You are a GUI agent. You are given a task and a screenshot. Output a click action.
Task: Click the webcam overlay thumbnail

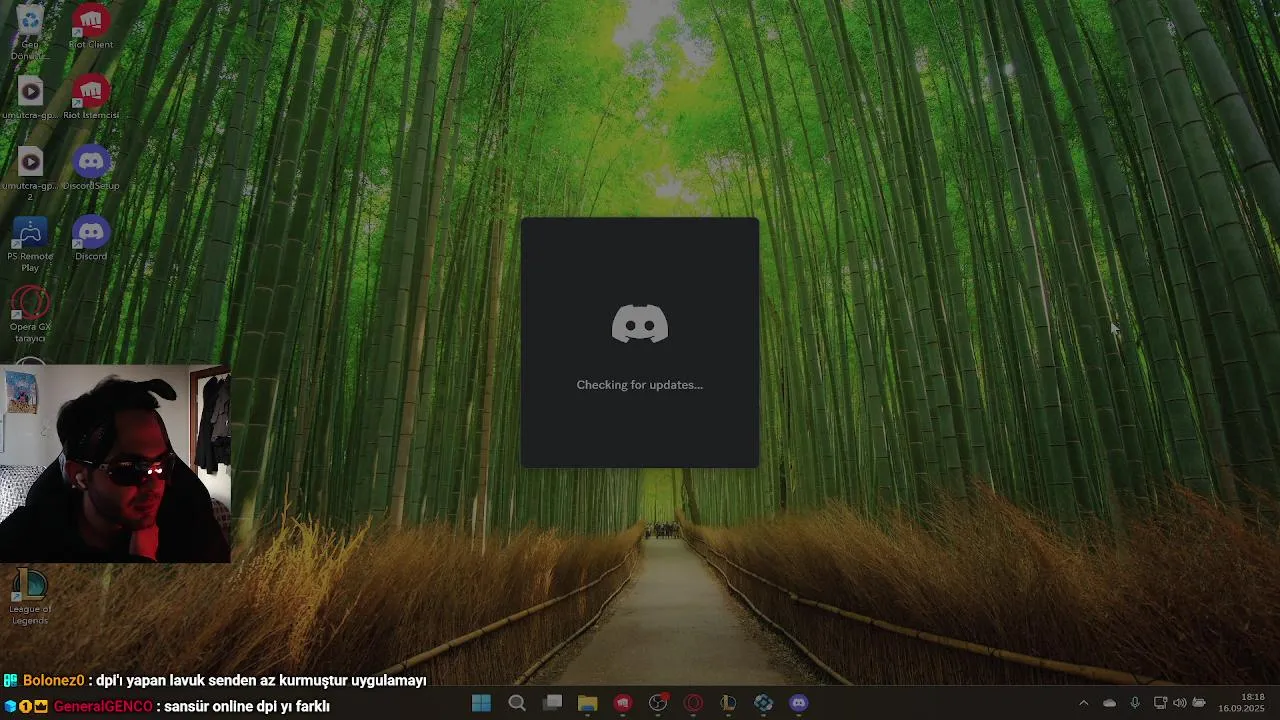[x=115, y=464]
